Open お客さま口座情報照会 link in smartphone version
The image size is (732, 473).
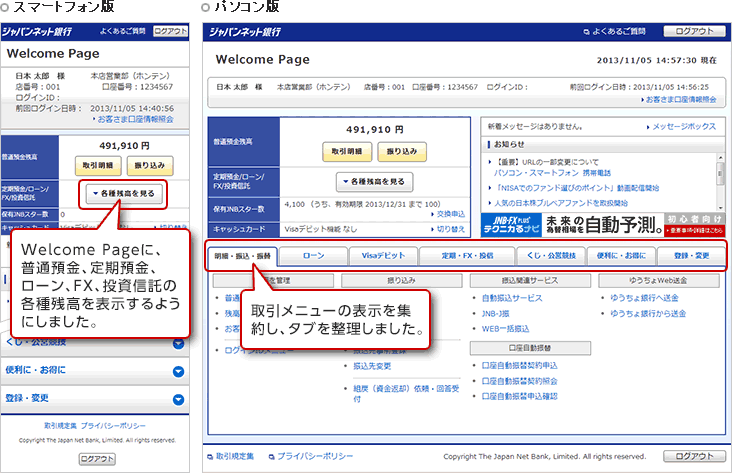pos(133,119)
